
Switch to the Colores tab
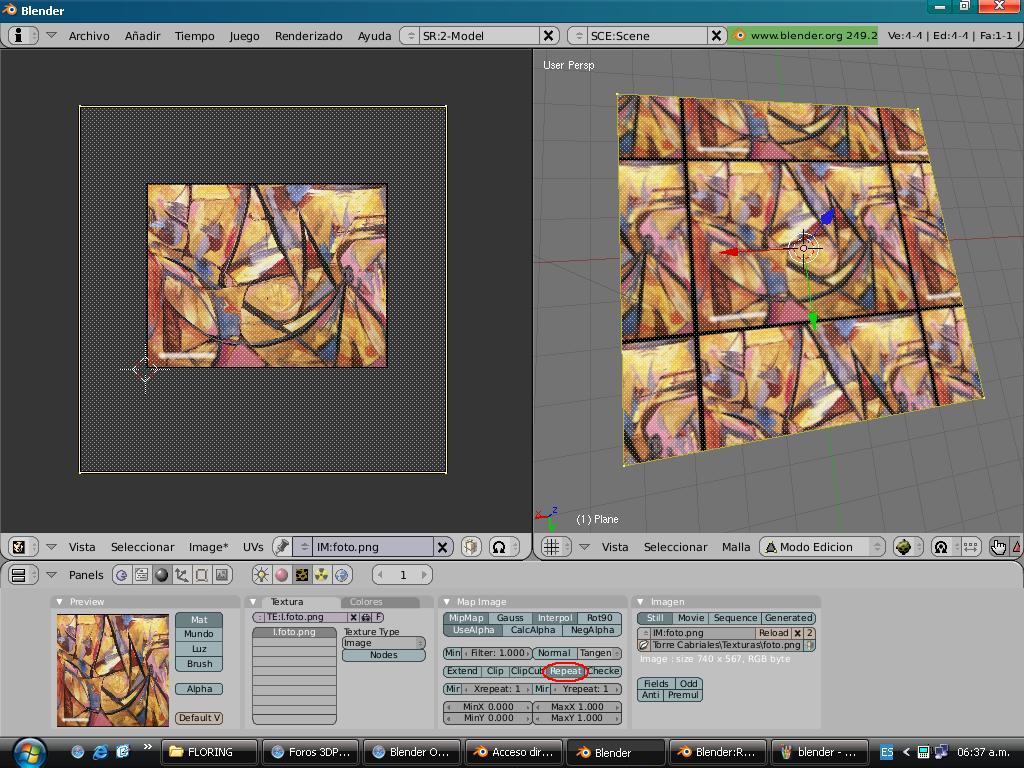point(379,601)
